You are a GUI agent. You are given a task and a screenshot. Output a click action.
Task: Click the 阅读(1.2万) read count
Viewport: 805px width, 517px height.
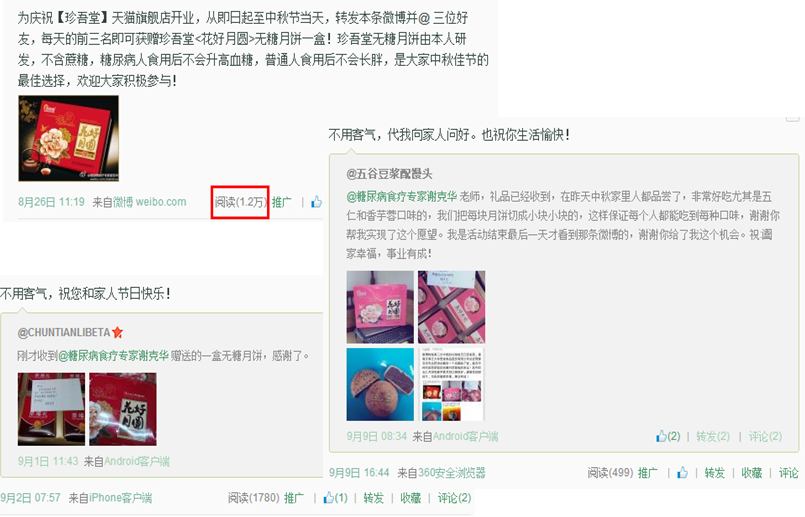(x=240, y=202)
